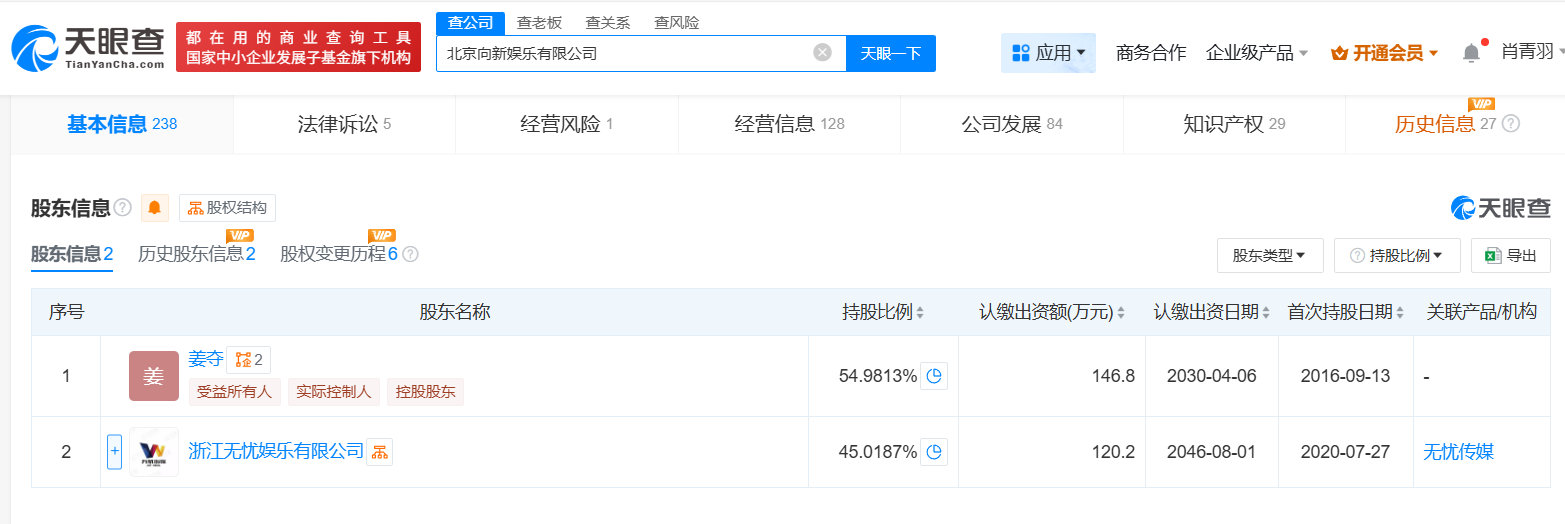Export shareholder data with 导出 button
The width and height of the screenshot is (1565, 524).
click(1510, 256)
